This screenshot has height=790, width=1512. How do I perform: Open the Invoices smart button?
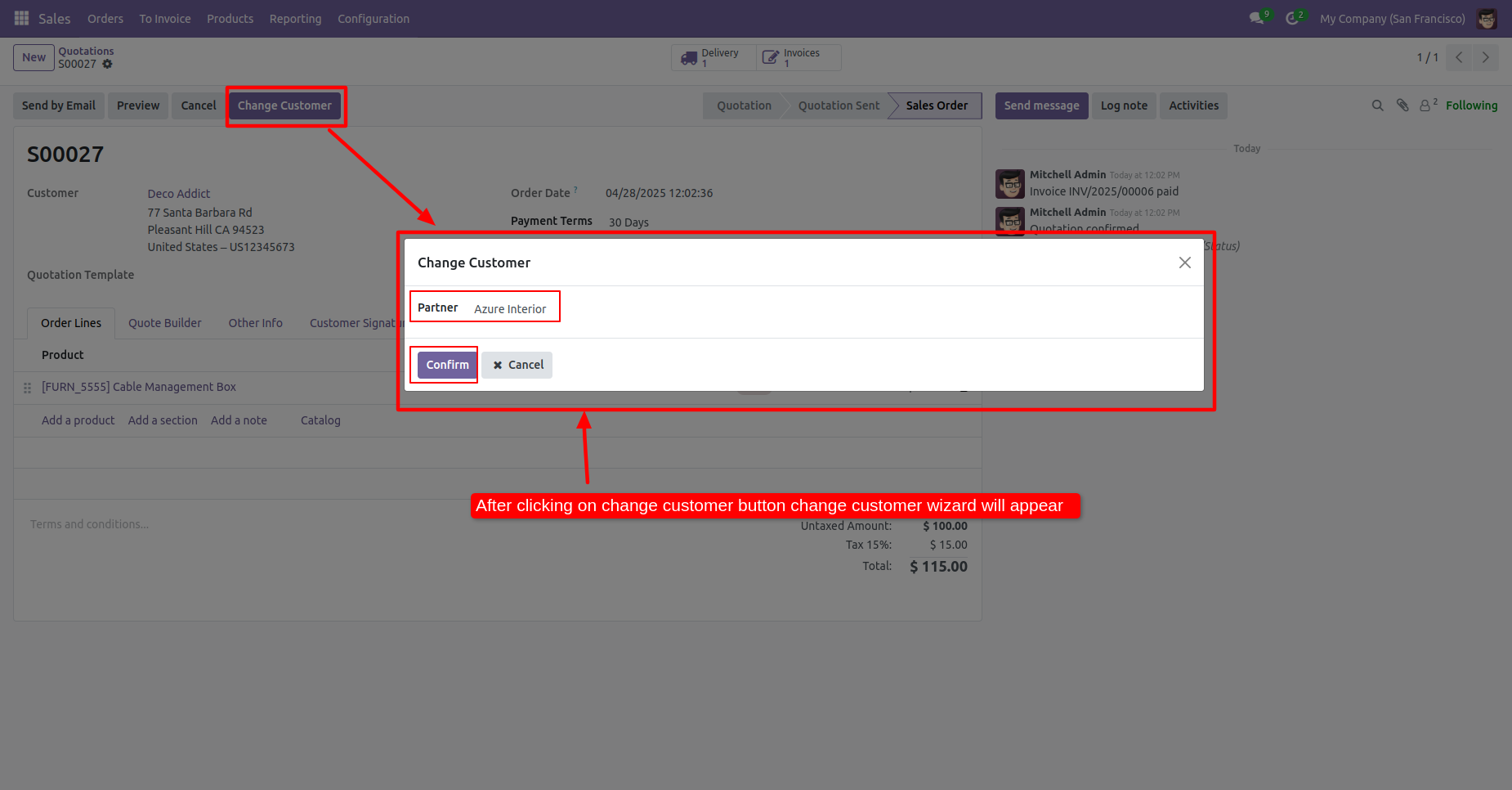(798, 57)
